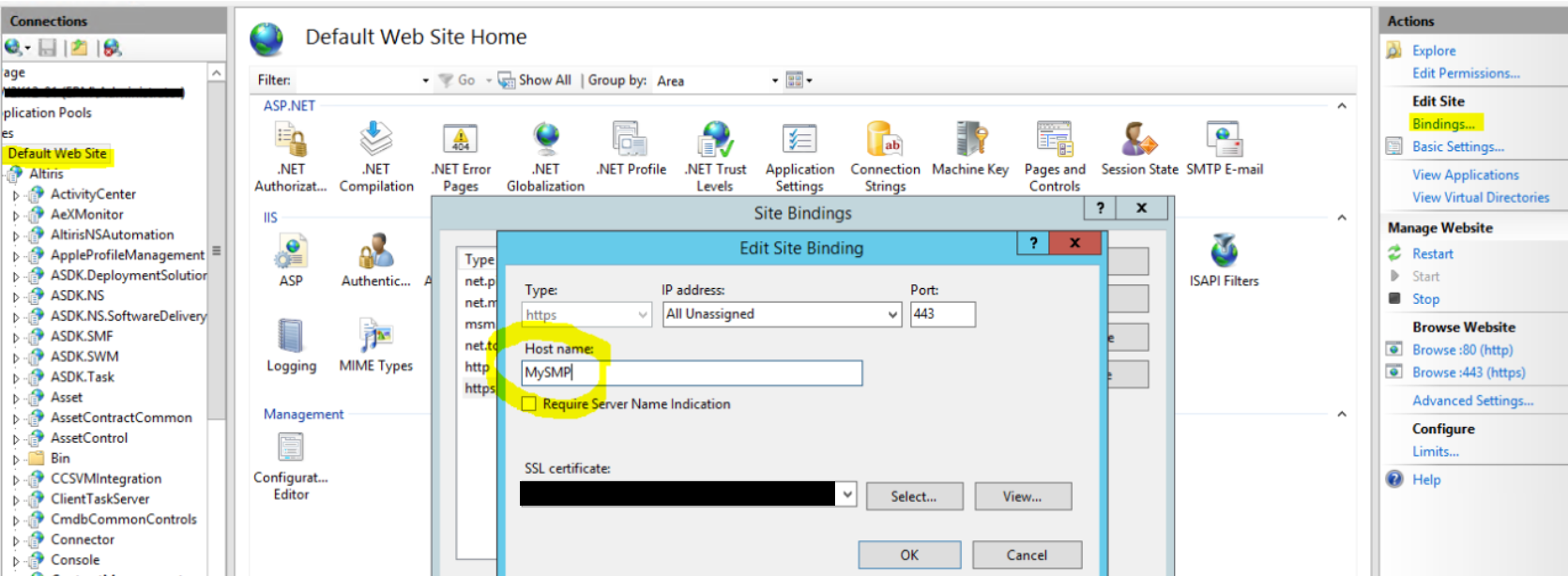
Task: Stop the website from Actions pane
Action: click(x=1425, y=298)
